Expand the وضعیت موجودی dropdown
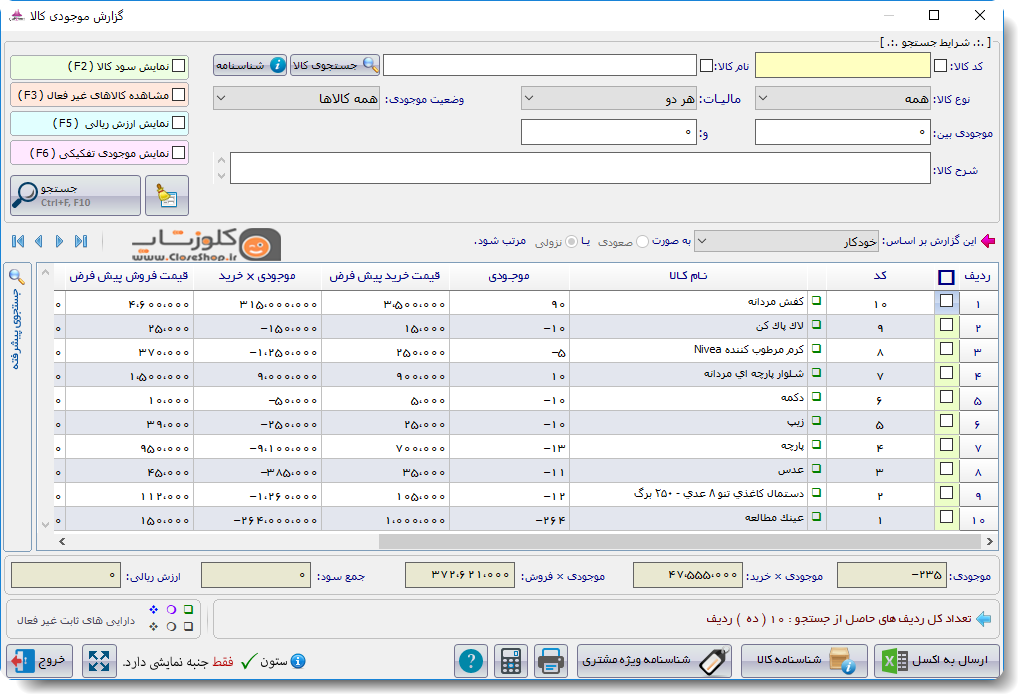 tap(296, 99)
